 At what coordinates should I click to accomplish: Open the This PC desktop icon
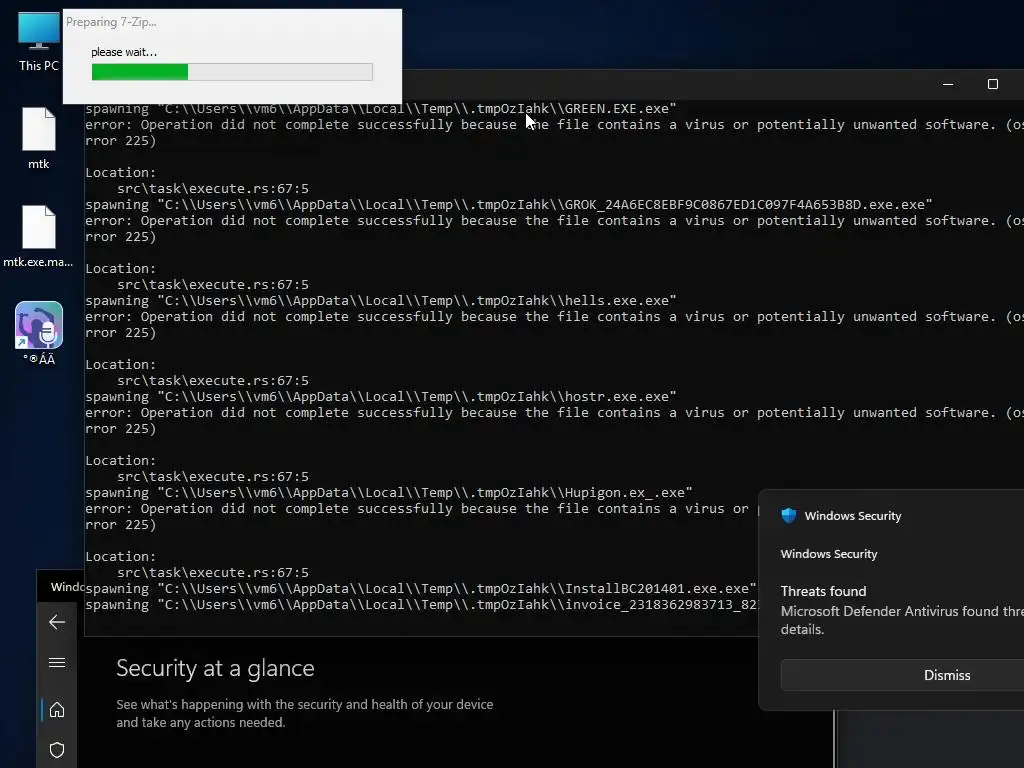(39, 40)
